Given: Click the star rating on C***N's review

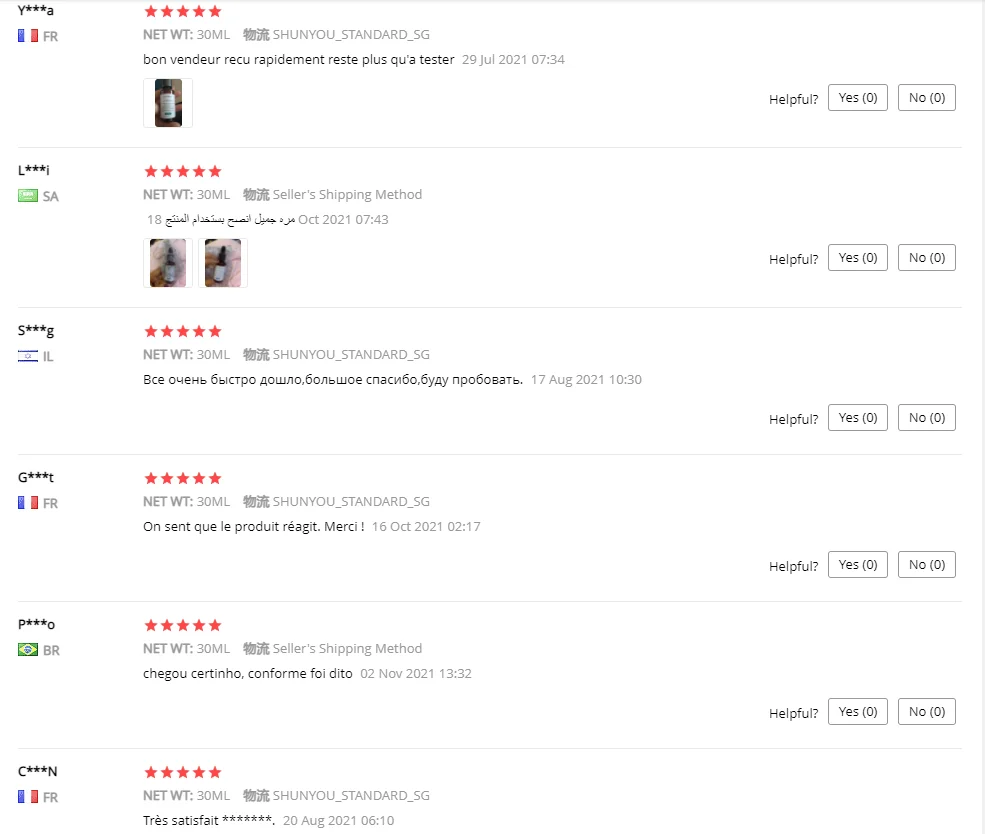Looking at the screenshot, I should (x=183, y=773).
